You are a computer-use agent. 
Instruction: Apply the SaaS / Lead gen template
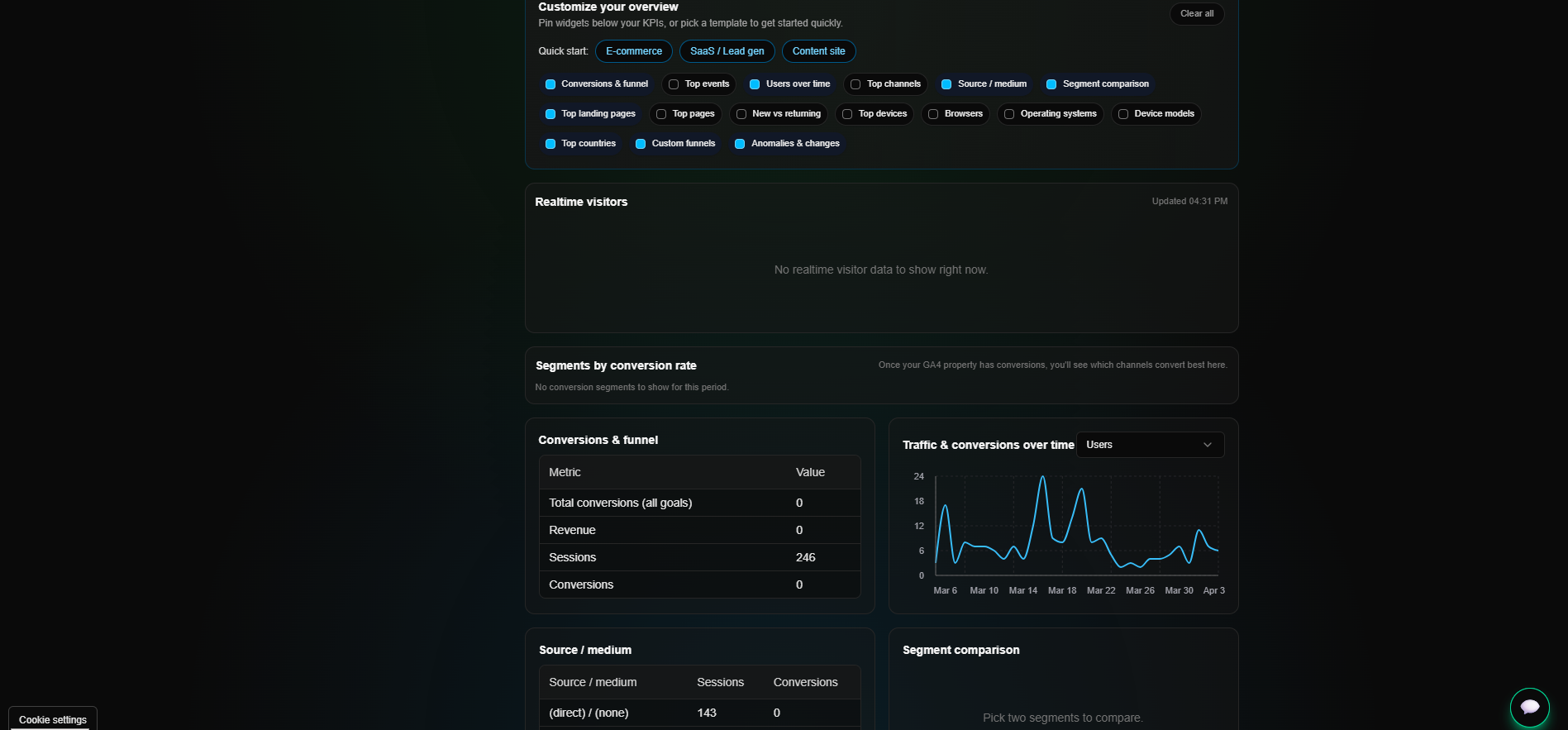click(727, 51)
